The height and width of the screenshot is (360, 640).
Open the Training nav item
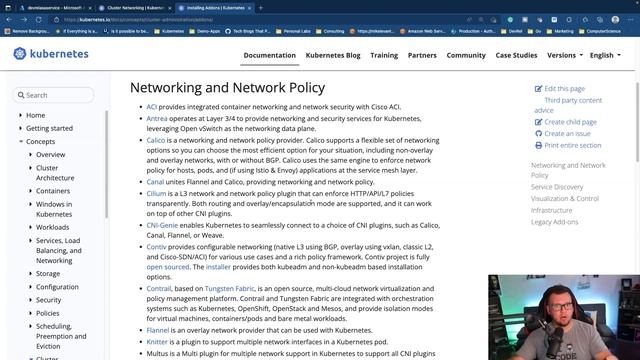tap(384, 55)
